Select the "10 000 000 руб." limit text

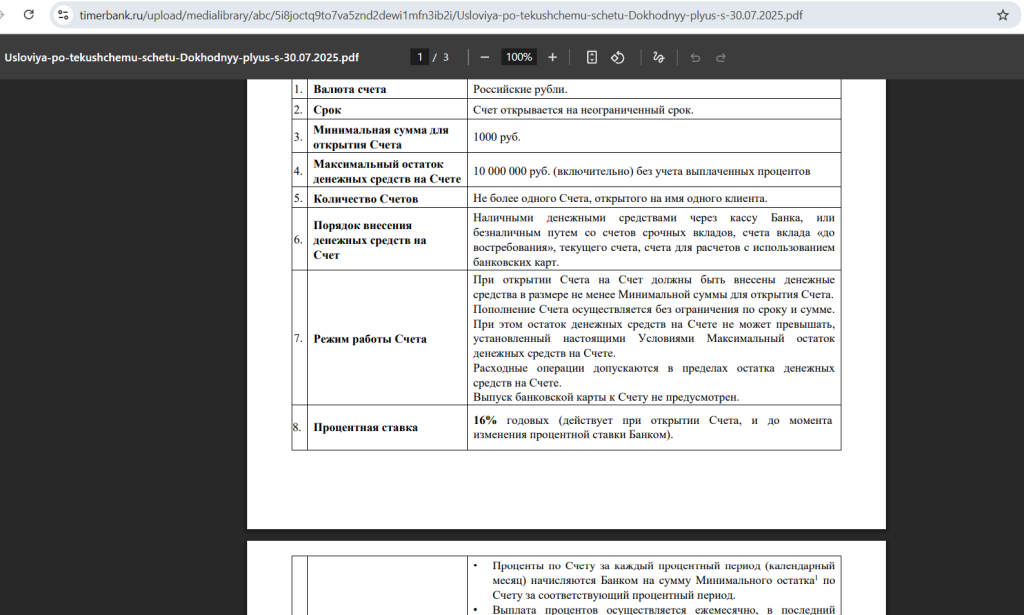click(x=511, y=171)
